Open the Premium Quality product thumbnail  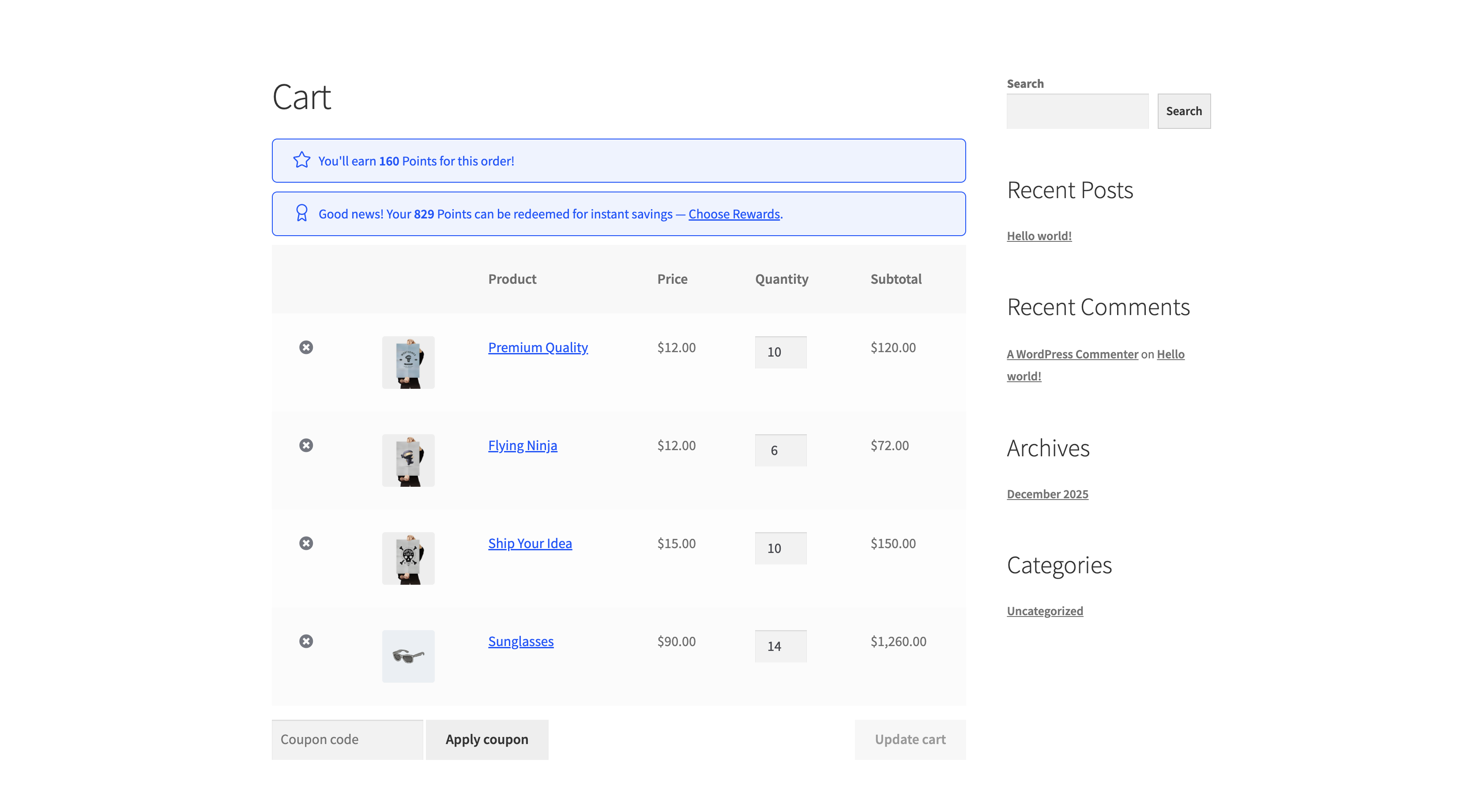pyautogui.click(x=408, y=362)
